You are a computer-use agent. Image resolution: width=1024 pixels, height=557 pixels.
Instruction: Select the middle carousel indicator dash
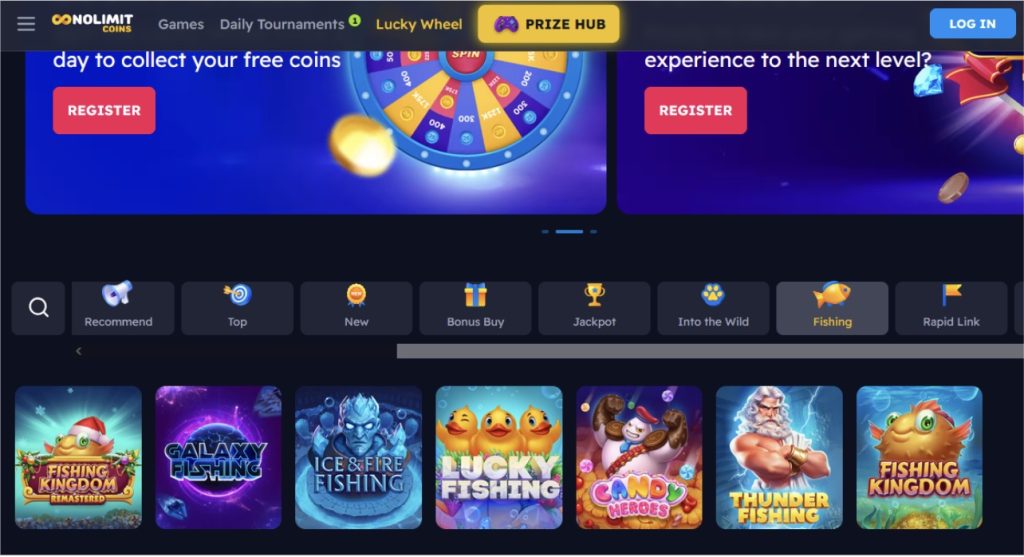(x=569, y=232)
